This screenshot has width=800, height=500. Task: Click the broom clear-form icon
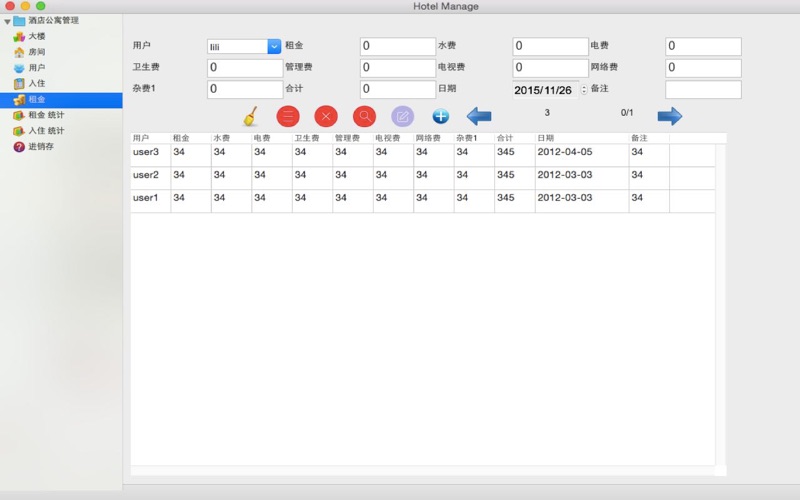[250, 116]
